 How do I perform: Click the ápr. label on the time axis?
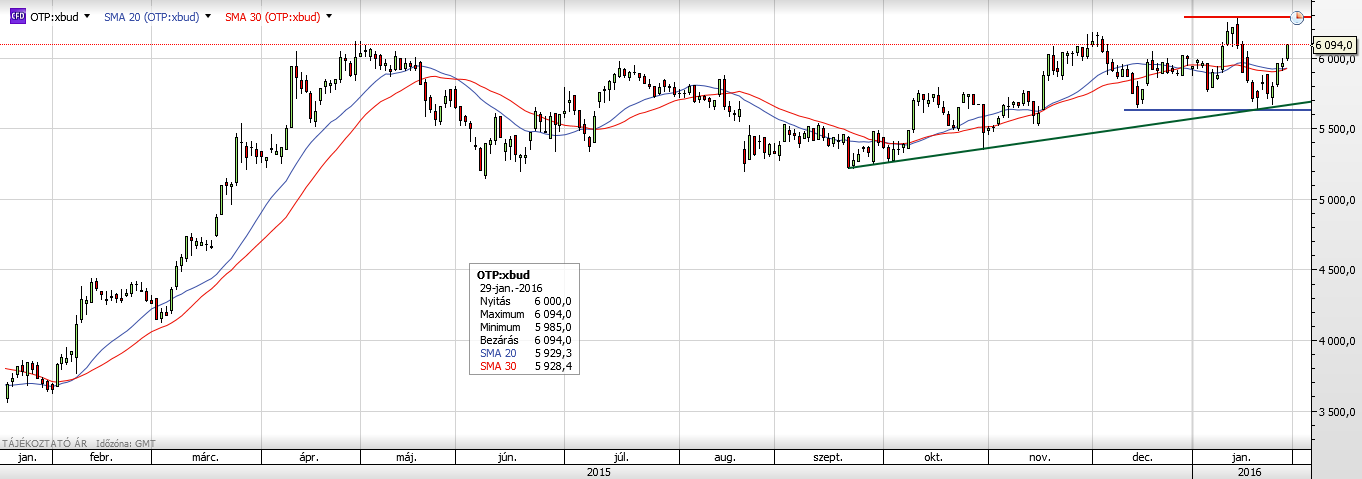(309, 457)
